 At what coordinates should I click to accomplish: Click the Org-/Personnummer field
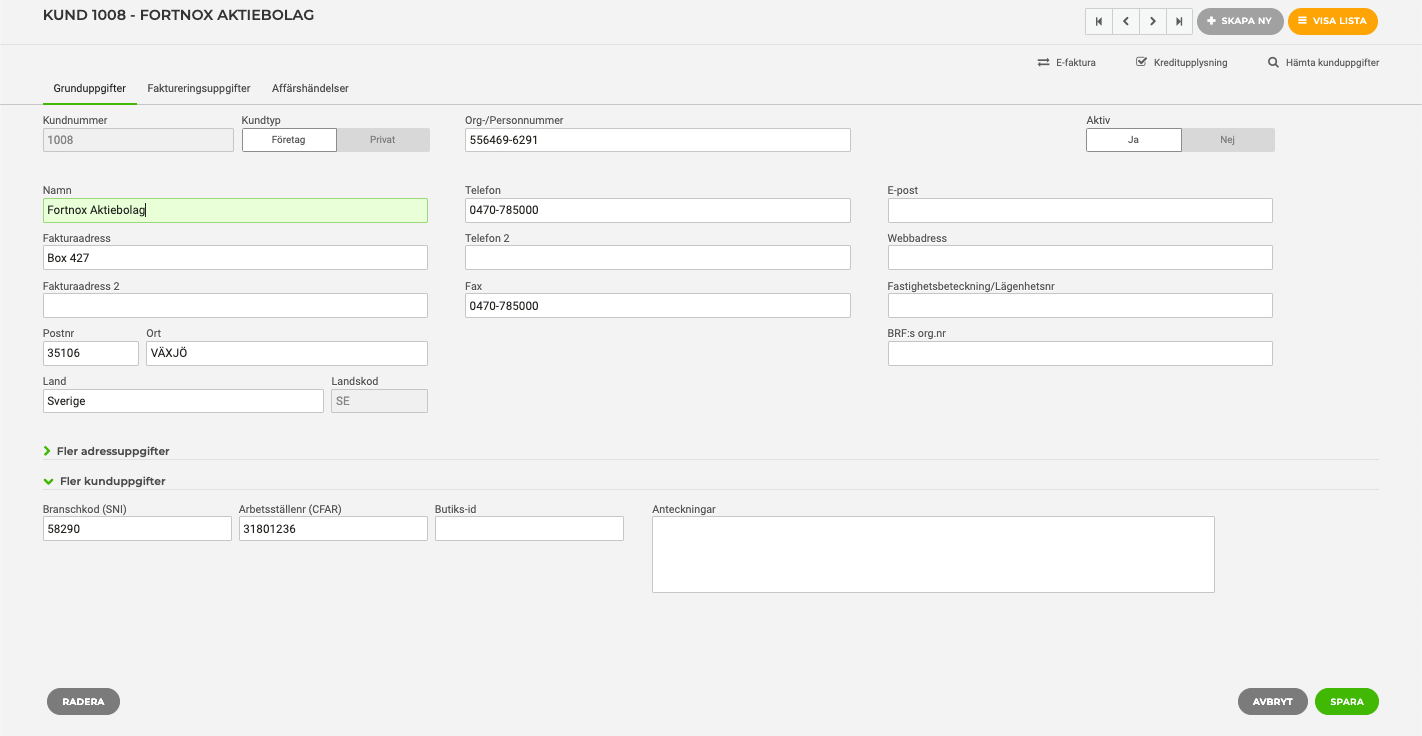pos(658,140)
